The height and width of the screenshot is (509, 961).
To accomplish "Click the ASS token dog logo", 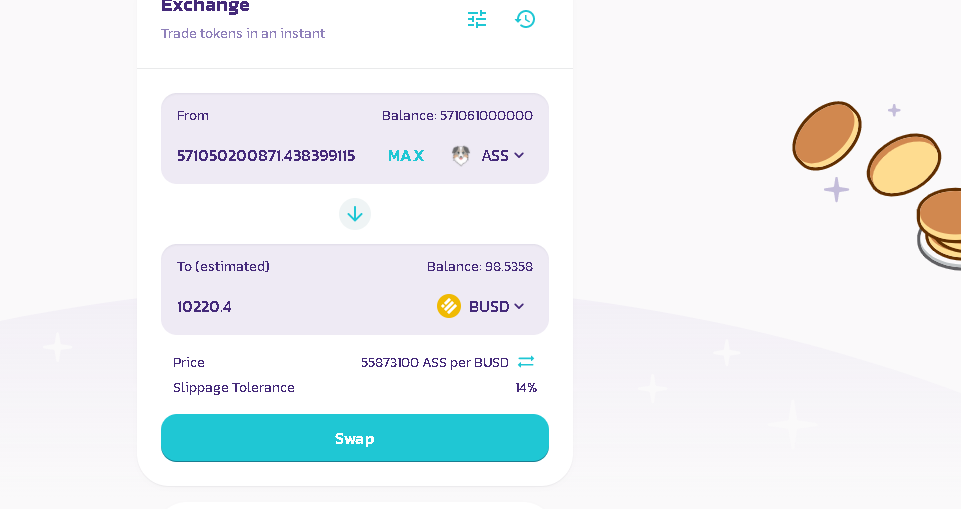I will click(x=460, y=156).
